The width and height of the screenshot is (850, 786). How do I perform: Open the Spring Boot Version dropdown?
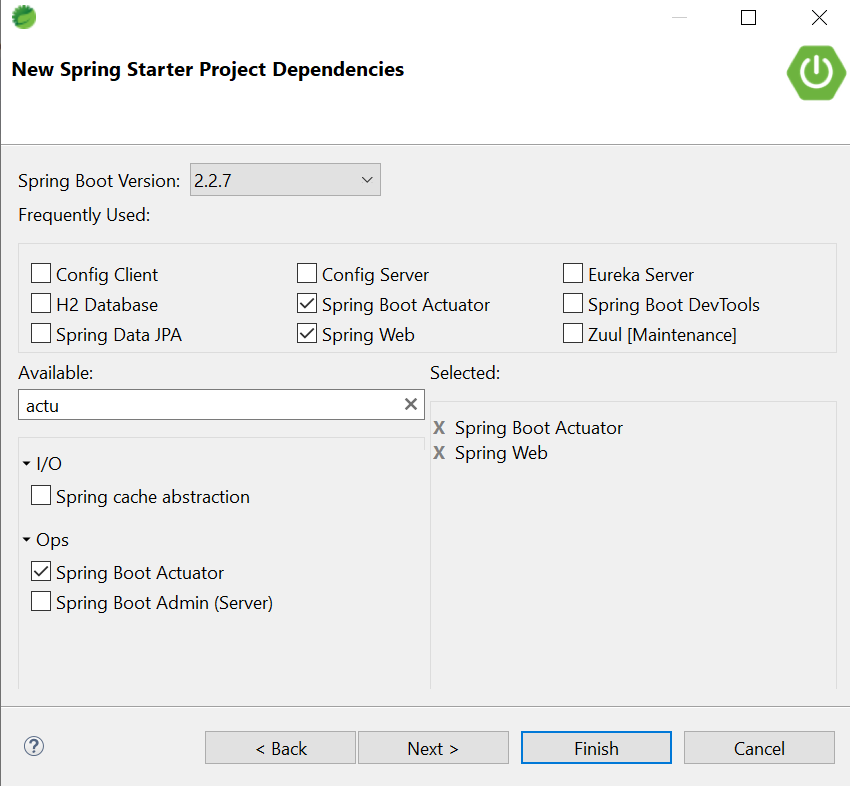[x=366, y=179]
